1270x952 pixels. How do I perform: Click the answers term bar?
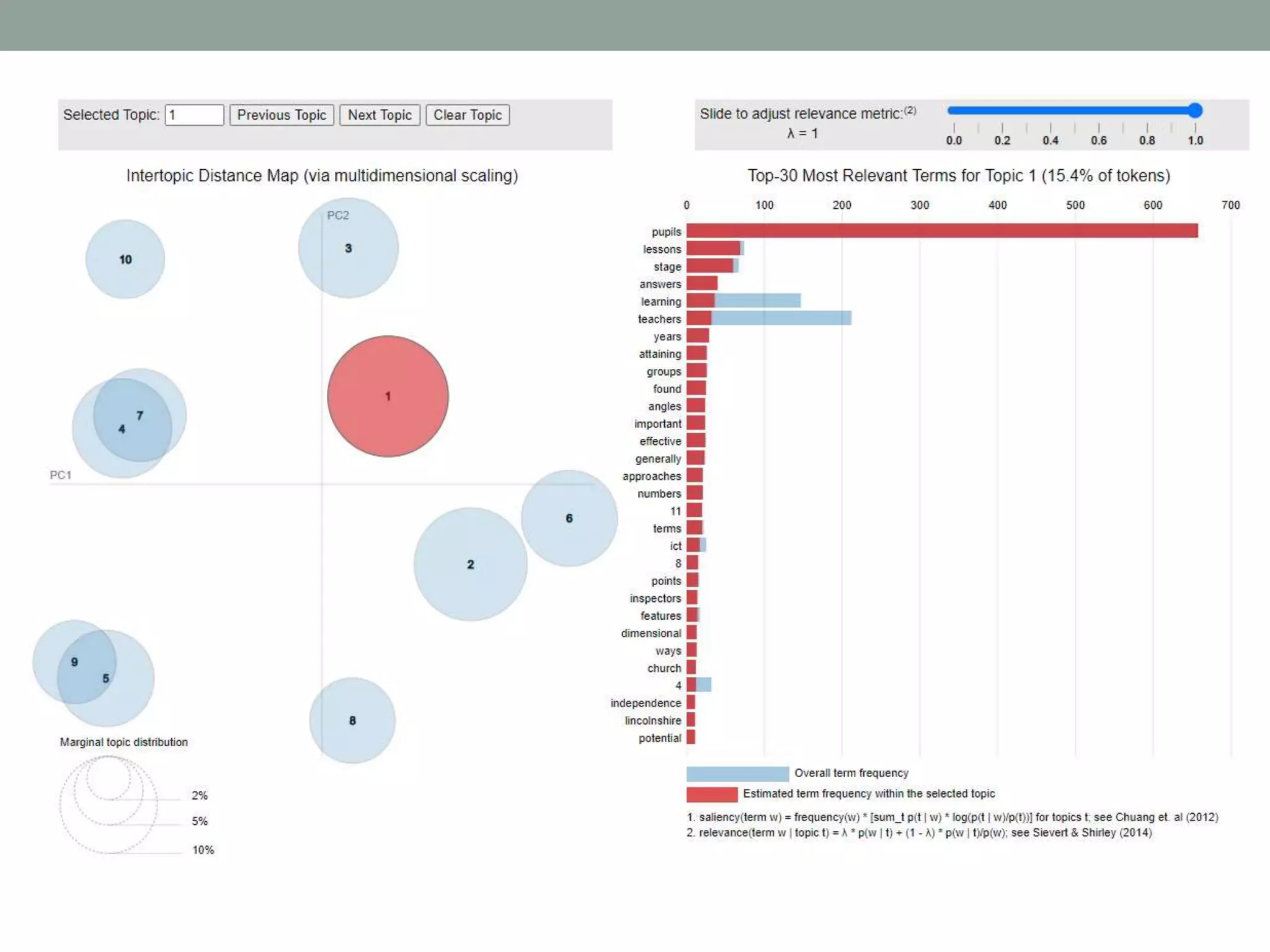[x=702, y=284]
